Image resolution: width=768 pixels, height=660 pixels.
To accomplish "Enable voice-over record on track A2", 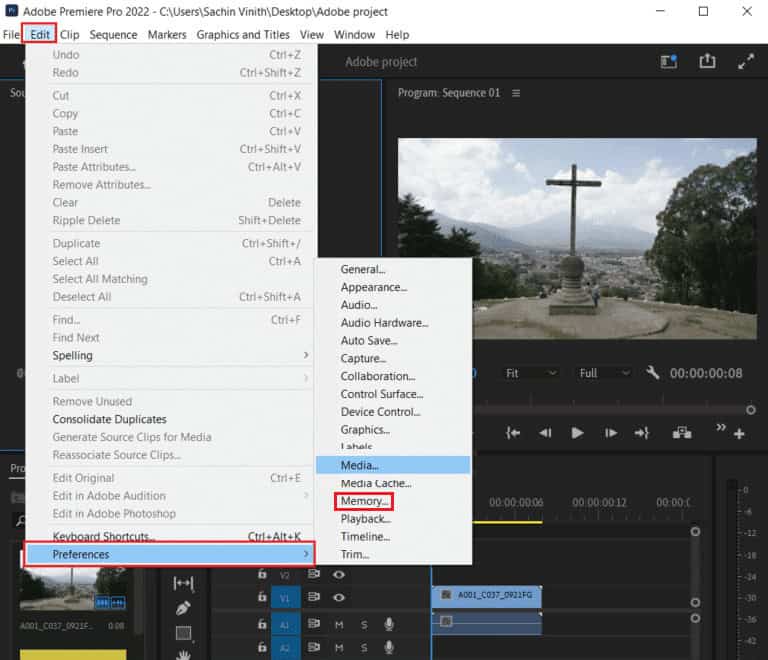I will [x=389, y=647].
